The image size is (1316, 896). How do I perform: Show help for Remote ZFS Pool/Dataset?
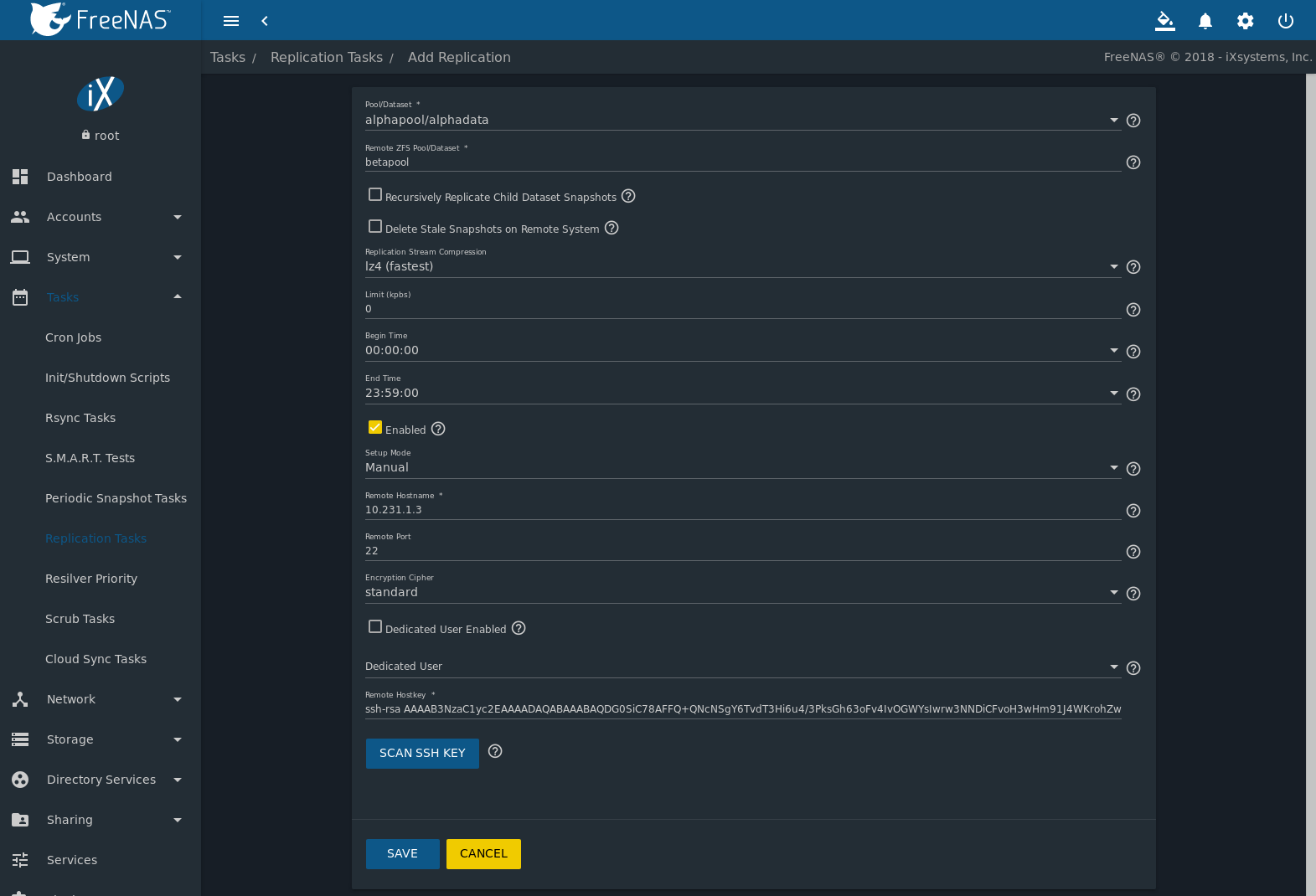click(1133, 162)
